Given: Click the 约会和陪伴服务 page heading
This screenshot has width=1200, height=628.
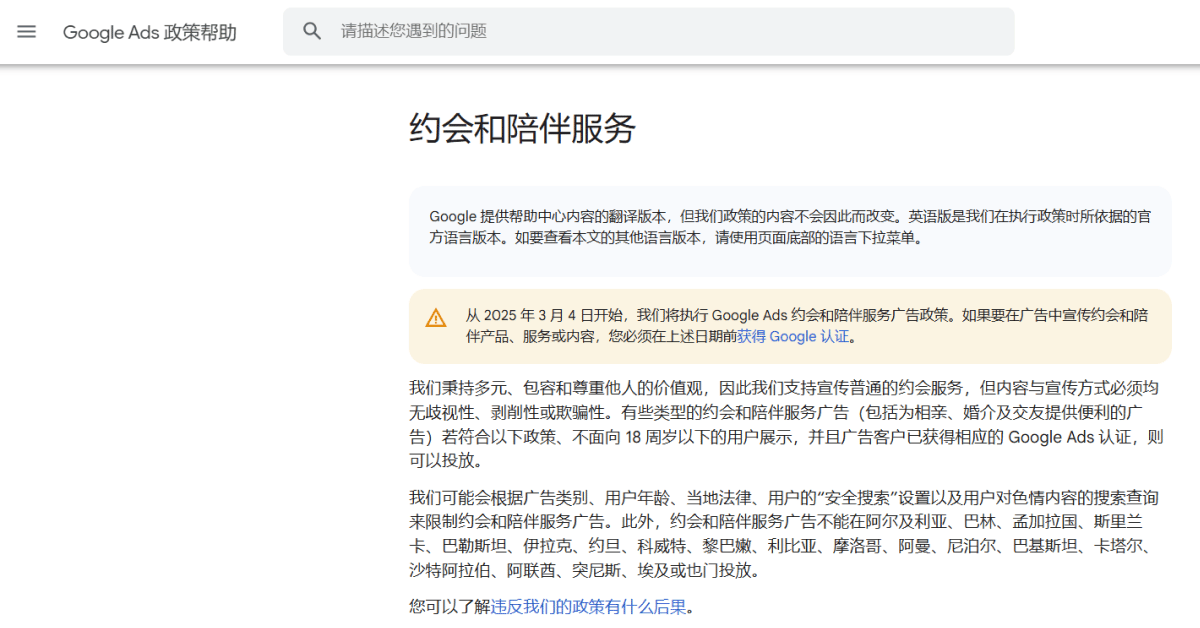Looking at the screenshot, I should (523, 129).
